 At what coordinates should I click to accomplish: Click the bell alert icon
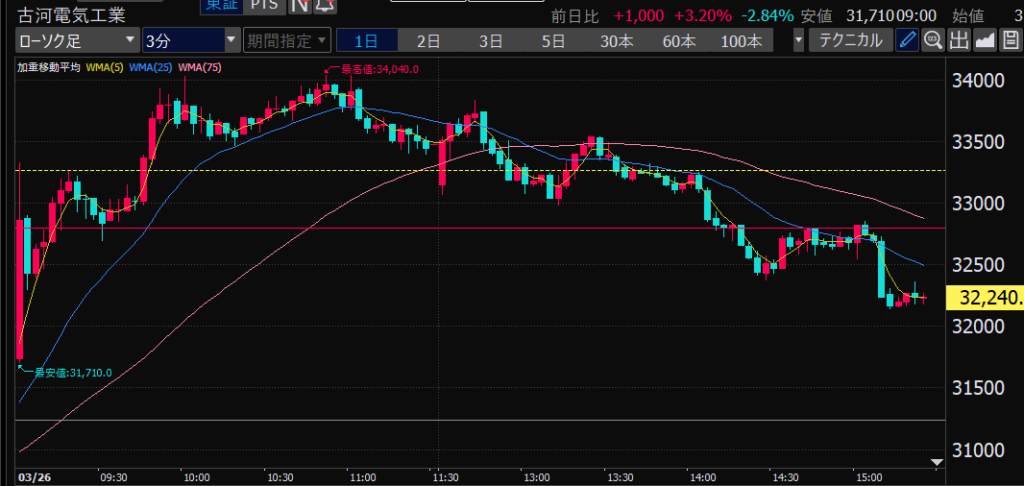coord(324,6)
